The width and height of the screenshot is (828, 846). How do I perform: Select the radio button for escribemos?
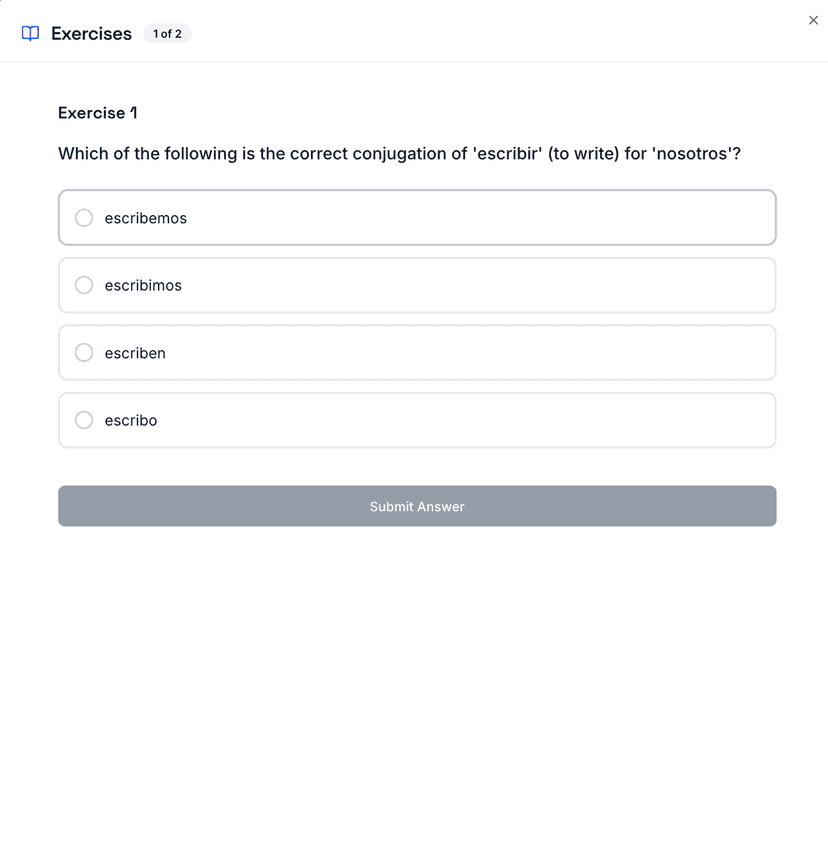(84, 218)
